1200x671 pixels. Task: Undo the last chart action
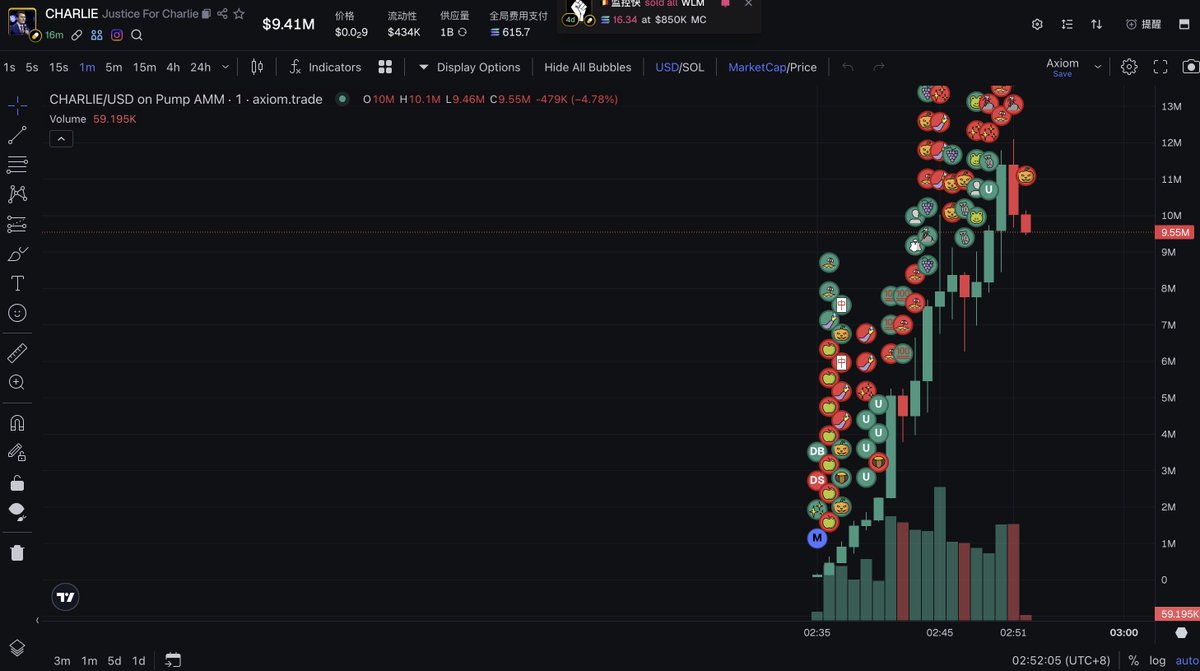pos(848,67)
